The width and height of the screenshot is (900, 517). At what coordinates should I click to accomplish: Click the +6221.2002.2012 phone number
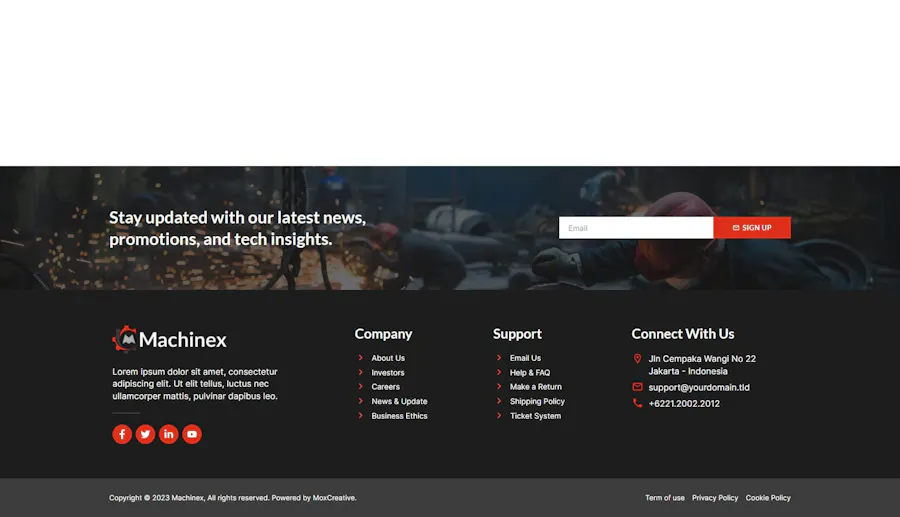(x=684, y=403)
